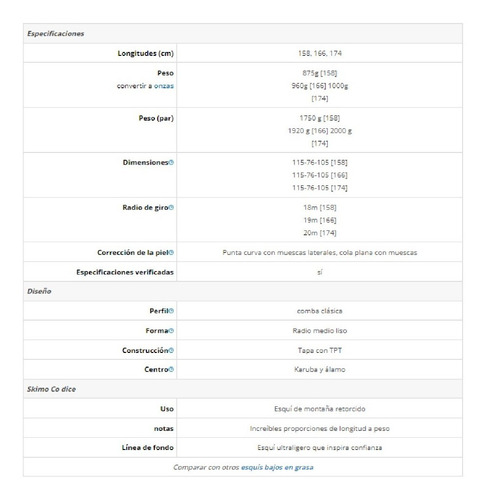Click the Especificaciones verificadas label
The height and width of the screenshot is (500, 487).
125,272
